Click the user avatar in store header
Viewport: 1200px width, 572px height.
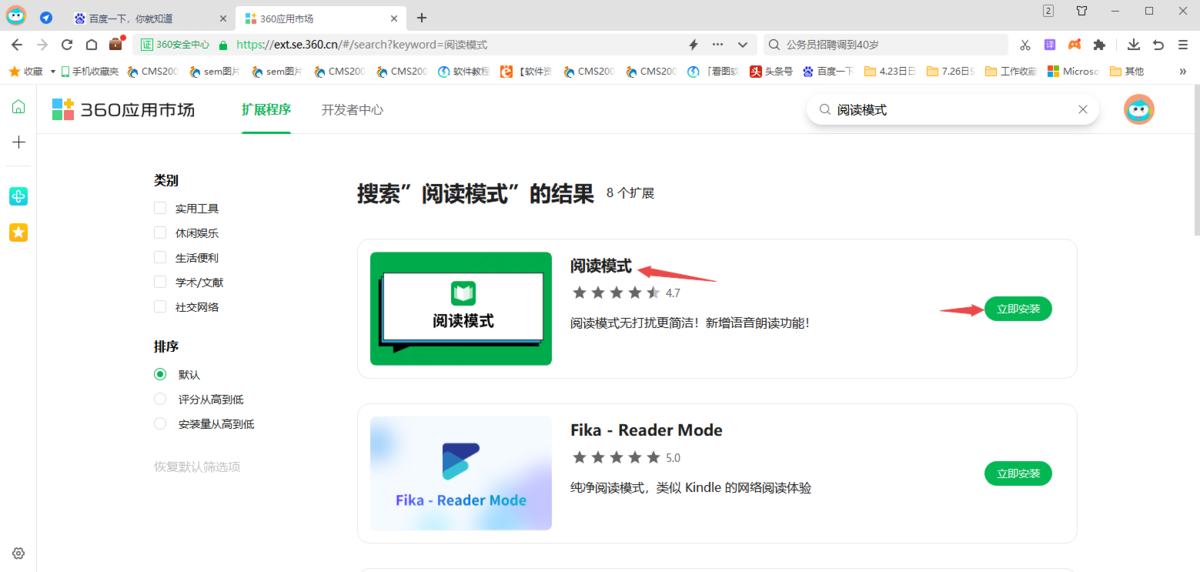[x=1139, y=110]
